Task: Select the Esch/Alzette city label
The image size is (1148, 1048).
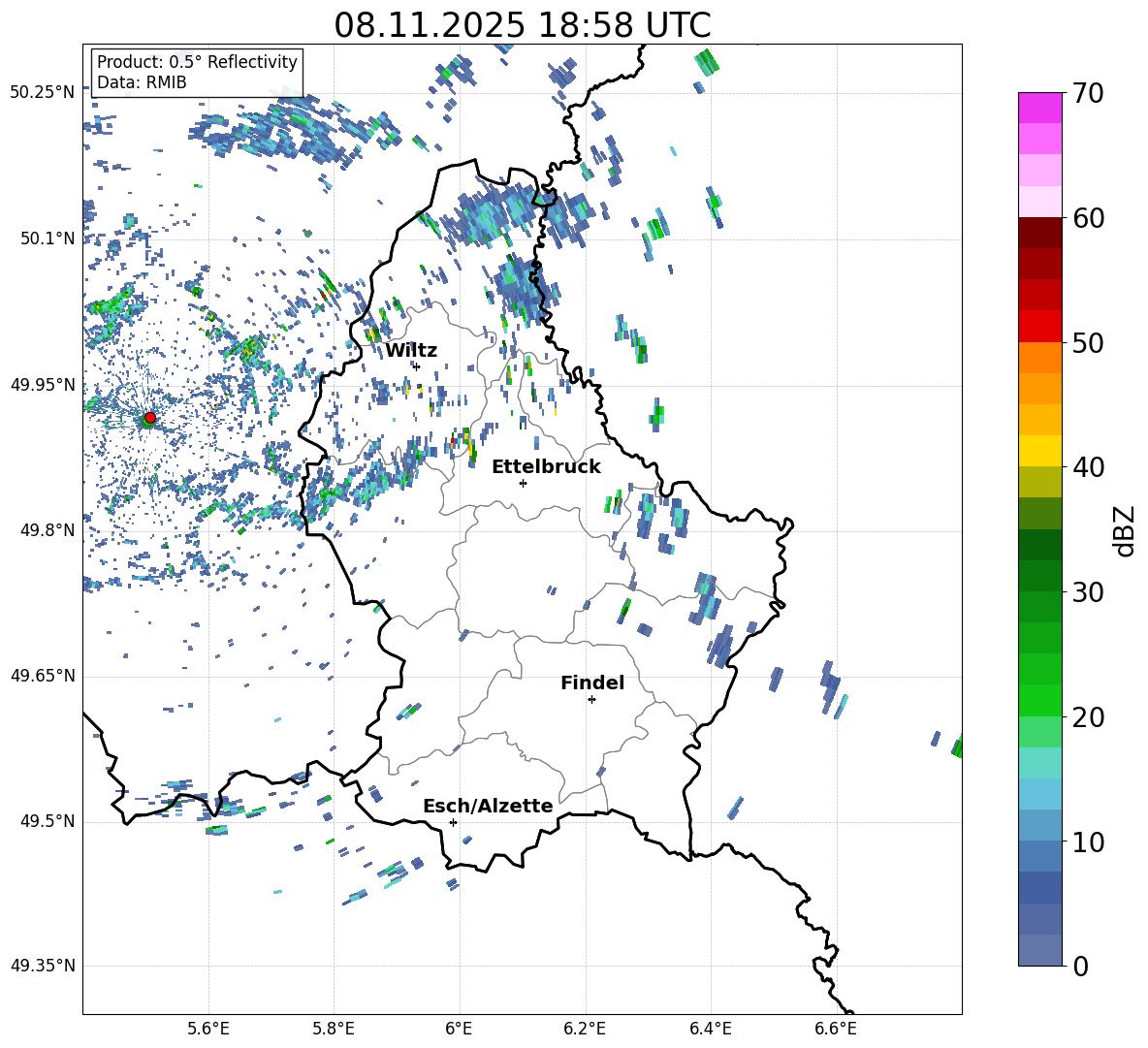Action: click(x=488, y=807)
